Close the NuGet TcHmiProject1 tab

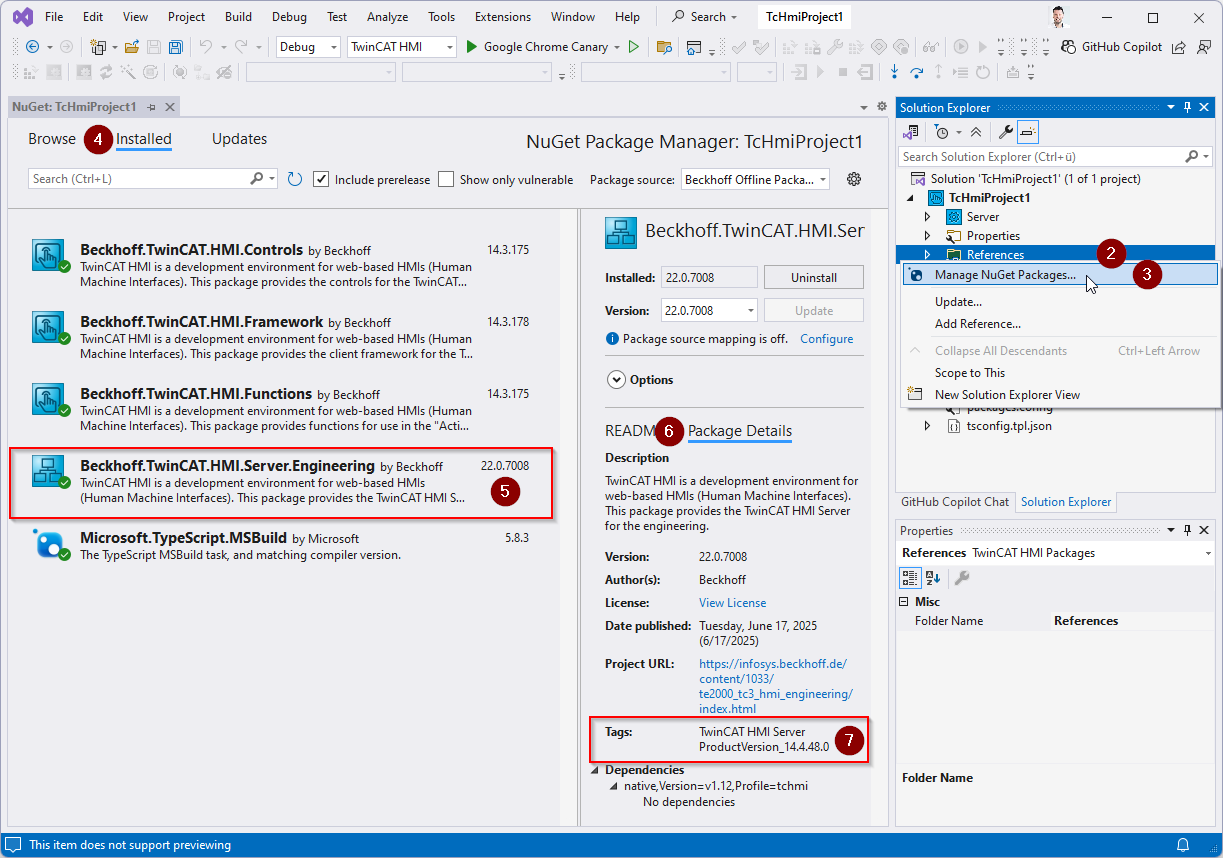170,107
